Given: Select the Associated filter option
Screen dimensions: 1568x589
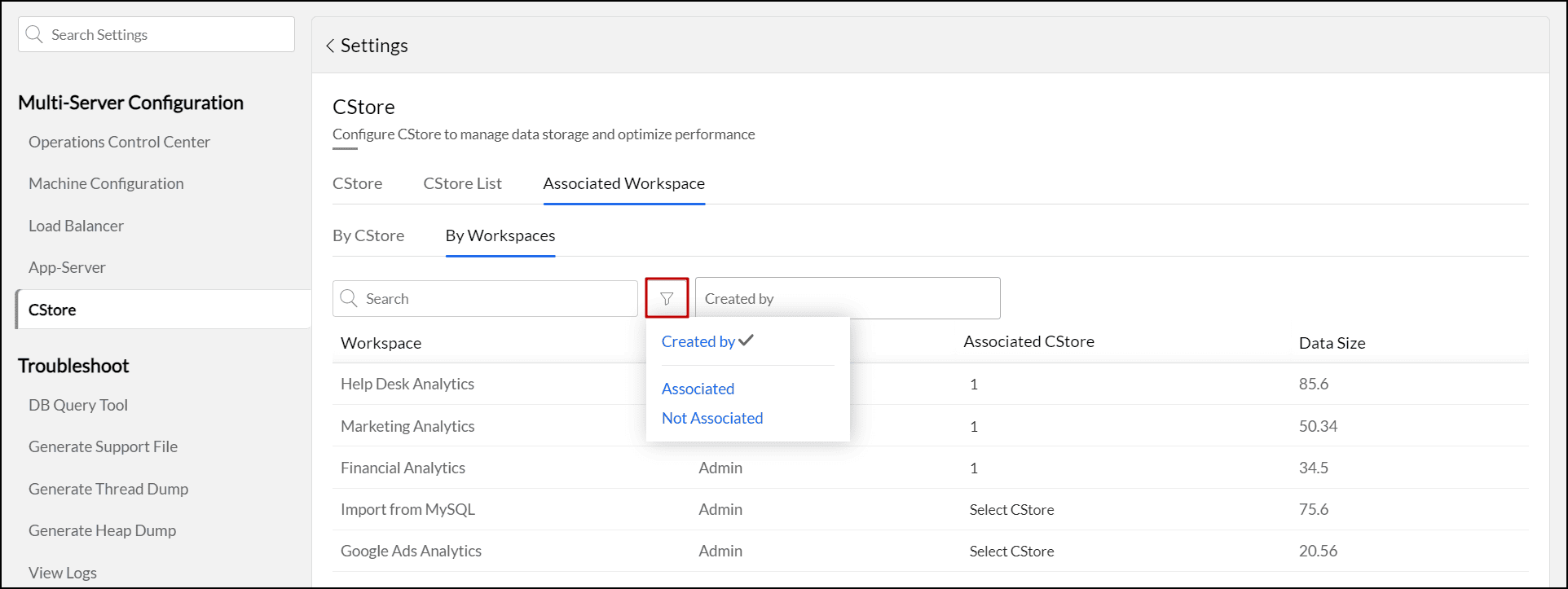Looking at the screenshot, I should (698, 389).
